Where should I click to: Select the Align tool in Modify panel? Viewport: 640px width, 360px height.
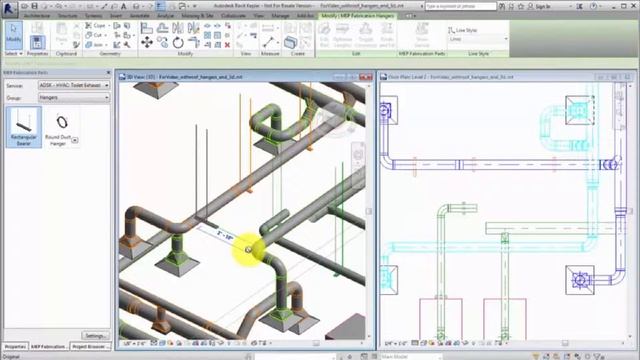pos(147,28)
